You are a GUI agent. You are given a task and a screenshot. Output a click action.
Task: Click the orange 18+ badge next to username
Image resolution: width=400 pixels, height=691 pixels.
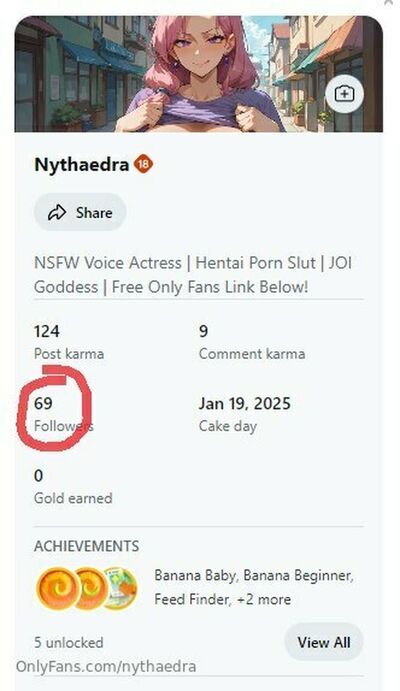(x=143, y=164)
